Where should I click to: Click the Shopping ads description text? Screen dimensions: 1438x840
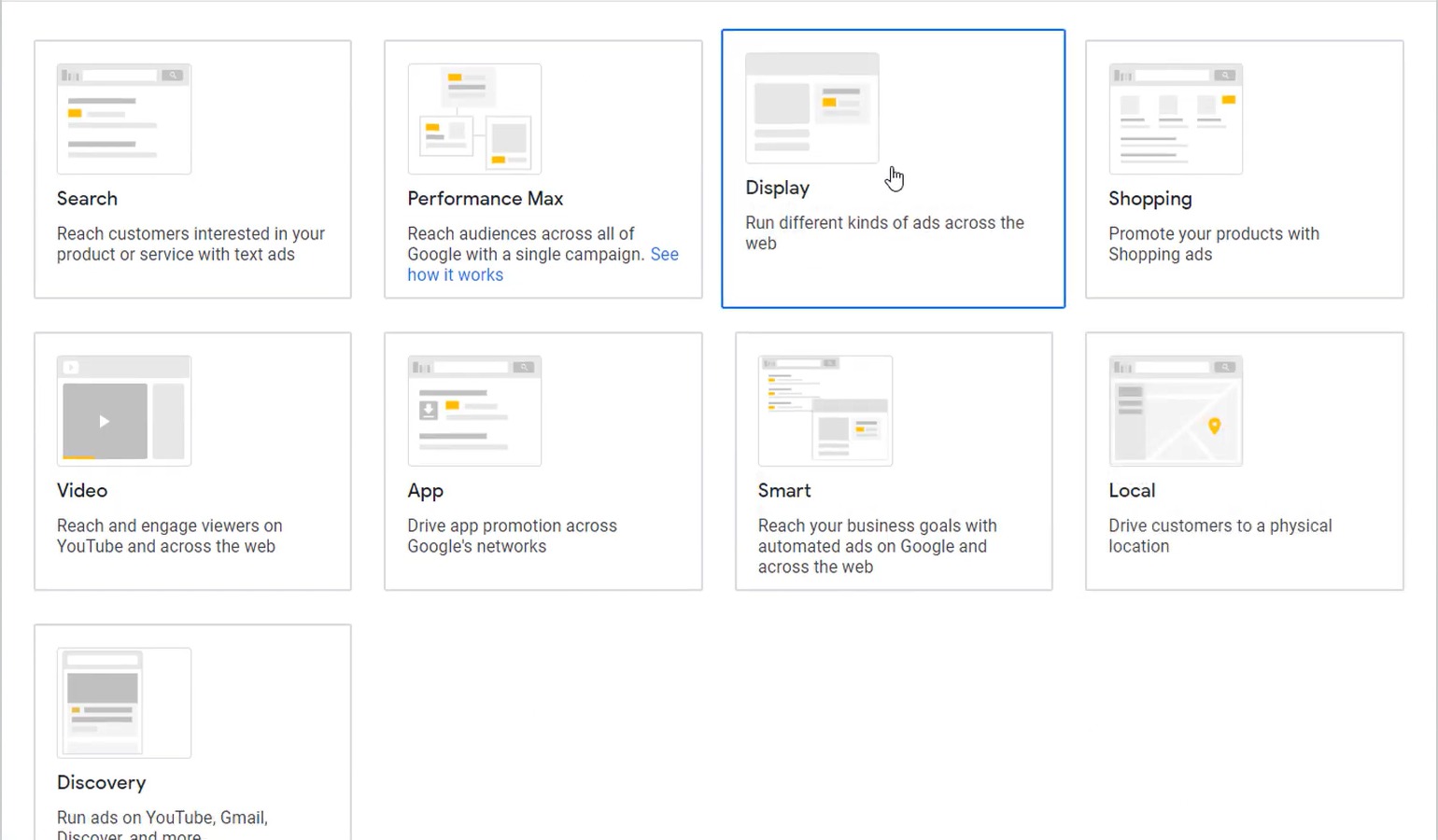(x=1213, y=244)
